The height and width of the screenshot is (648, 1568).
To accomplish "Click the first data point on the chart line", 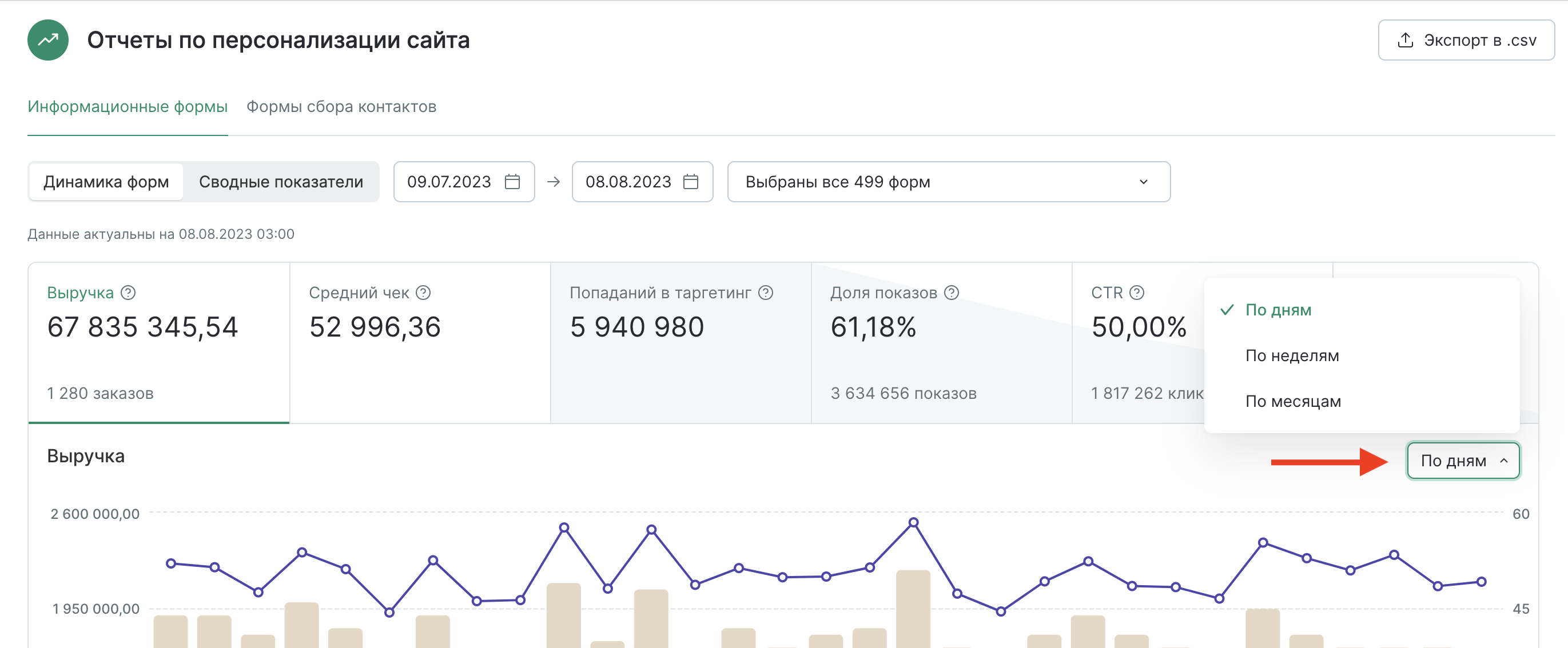I will coord(171,563).
